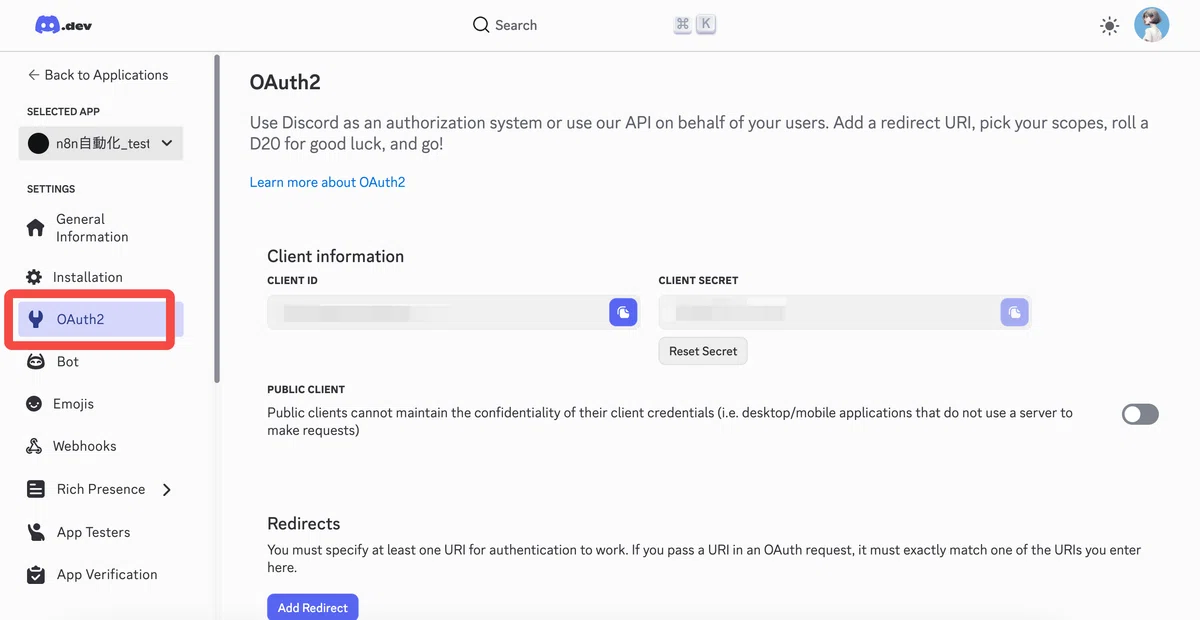Image resolution: width=1200 pixels, height=620 pixels.
Task: Expand the Rich Presence submenu chevron
Action: point(167,490)
